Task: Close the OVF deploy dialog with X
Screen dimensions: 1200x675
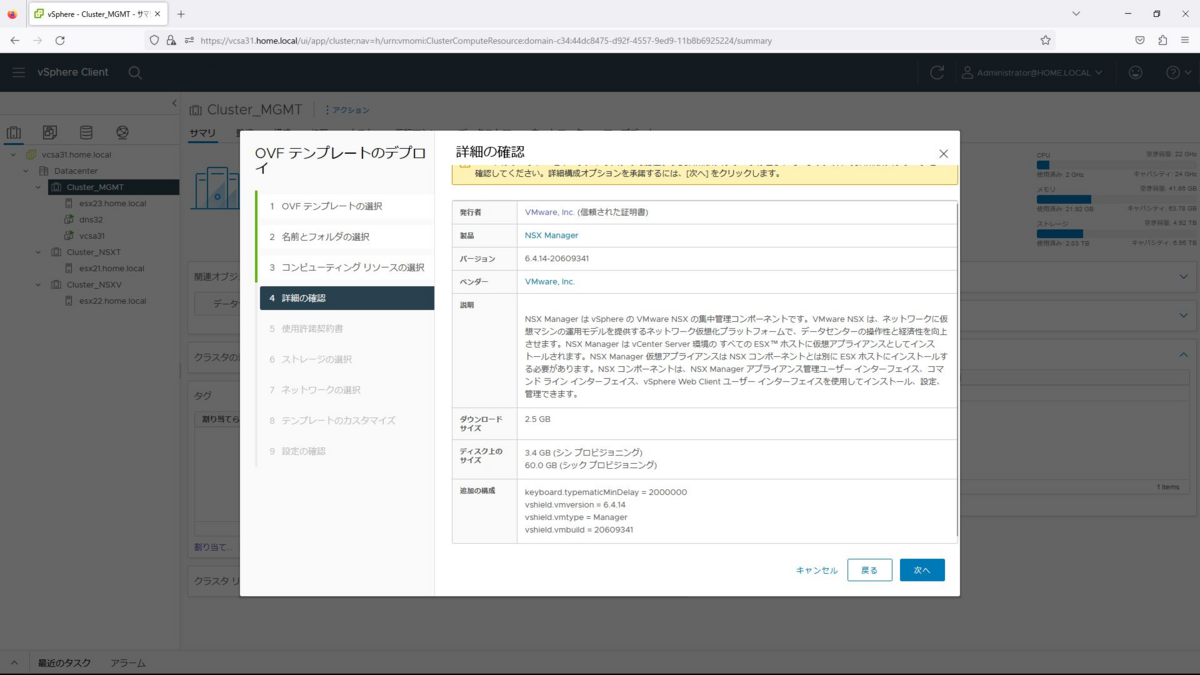Action: [x=943, y=154]
